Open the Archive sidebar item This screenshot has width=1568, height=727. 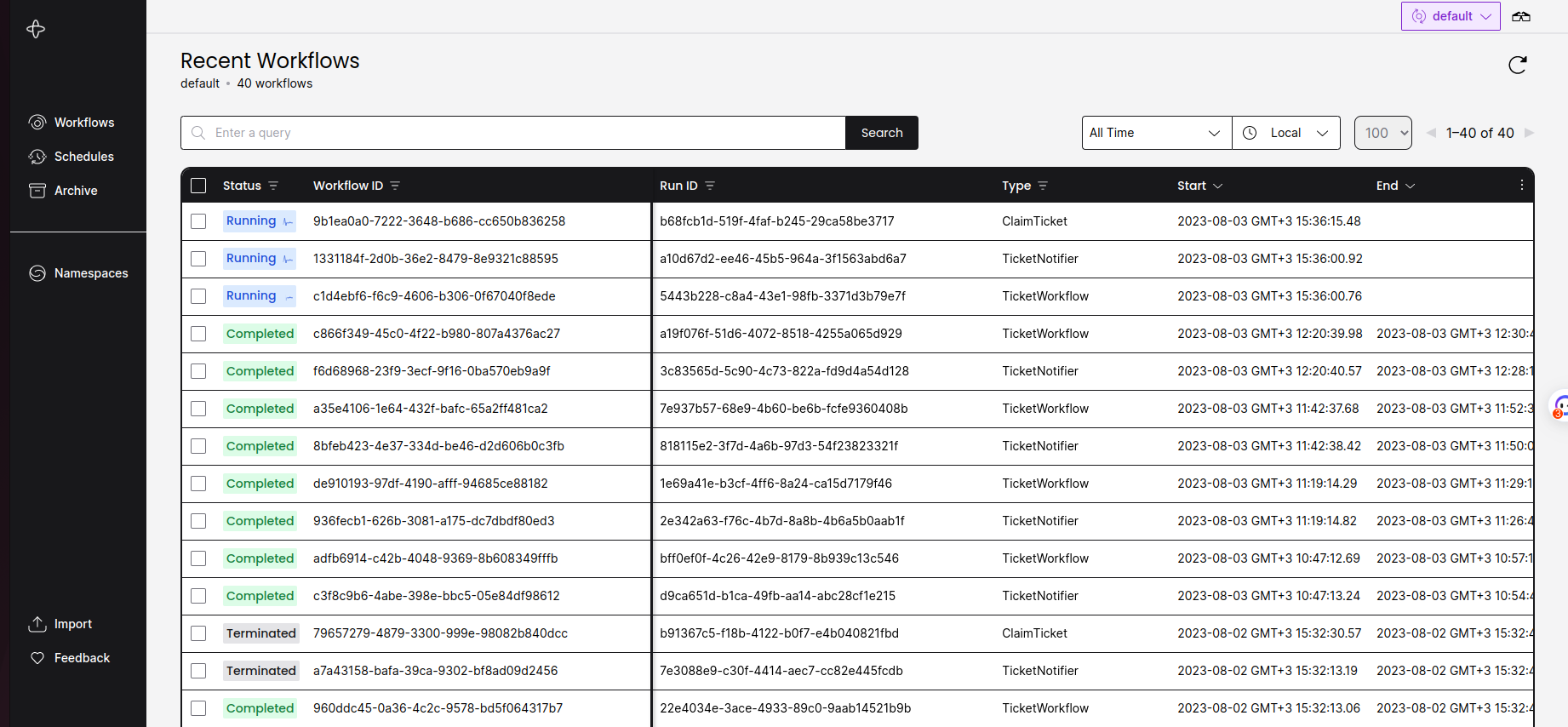click(x=64, y=191)
